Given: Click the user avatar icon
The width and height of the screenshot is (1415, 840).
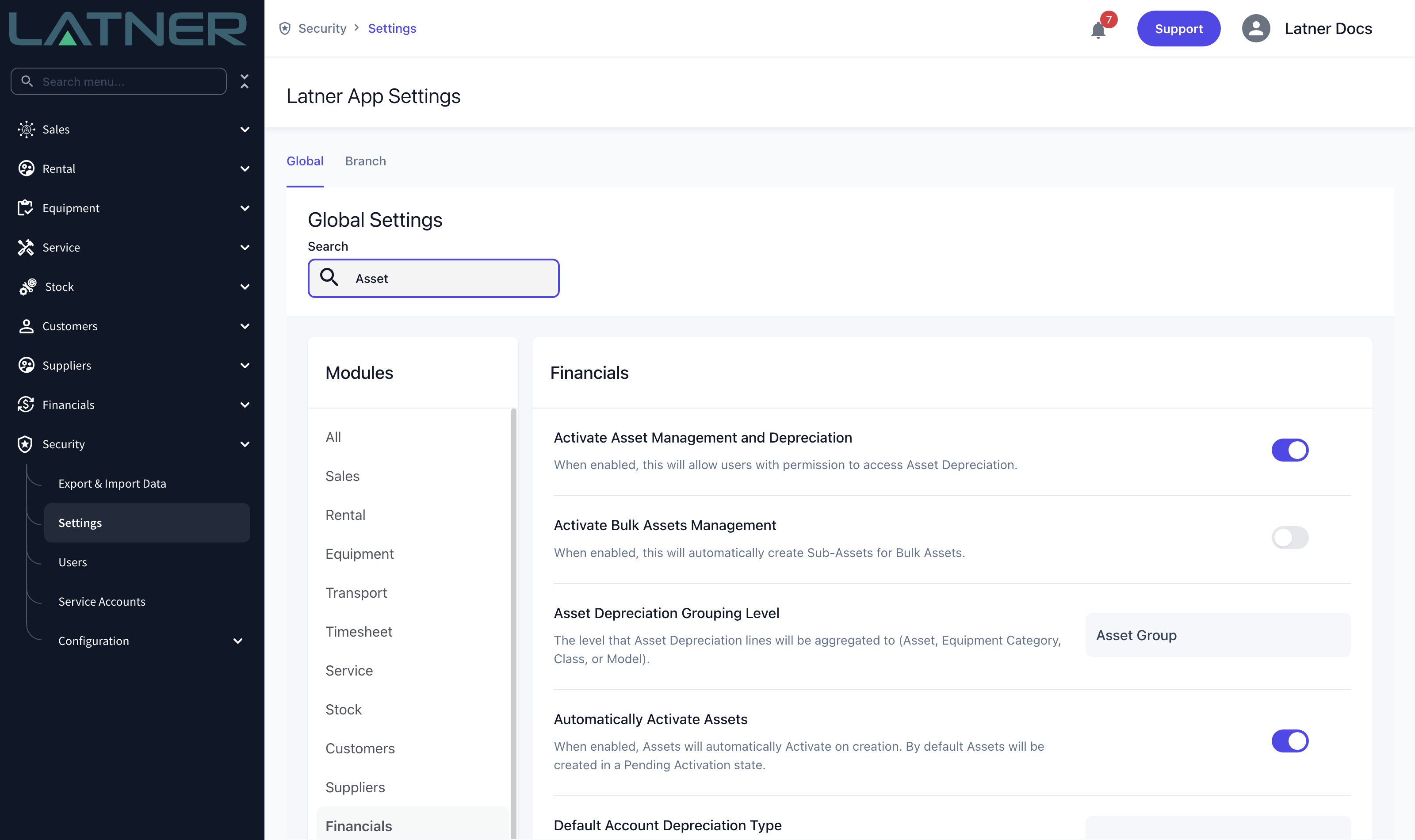Looking at the screenshot, I should coord(1256,28).
